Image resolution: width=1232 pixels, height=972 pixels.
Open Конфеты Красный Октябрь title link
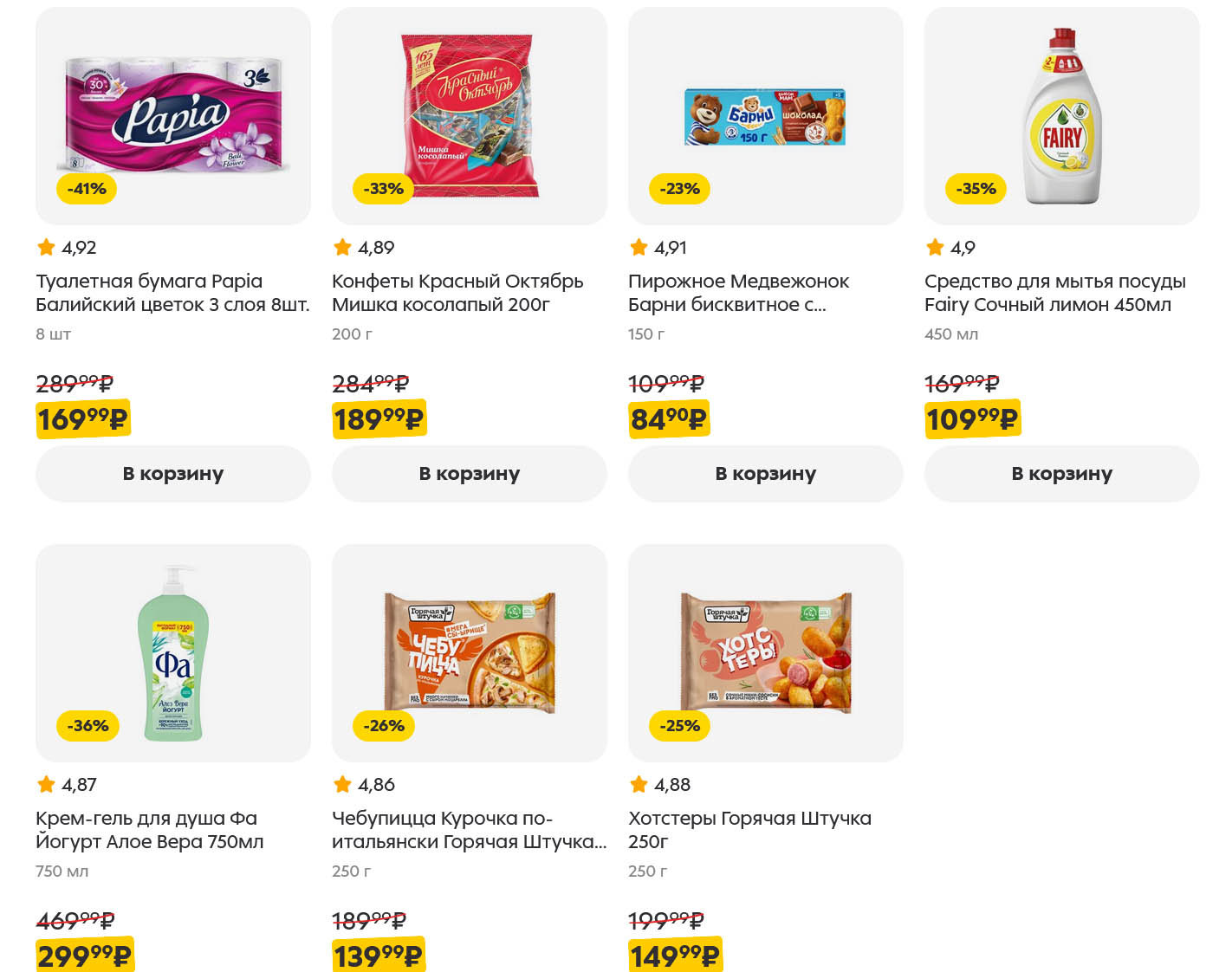pos(457,293)
